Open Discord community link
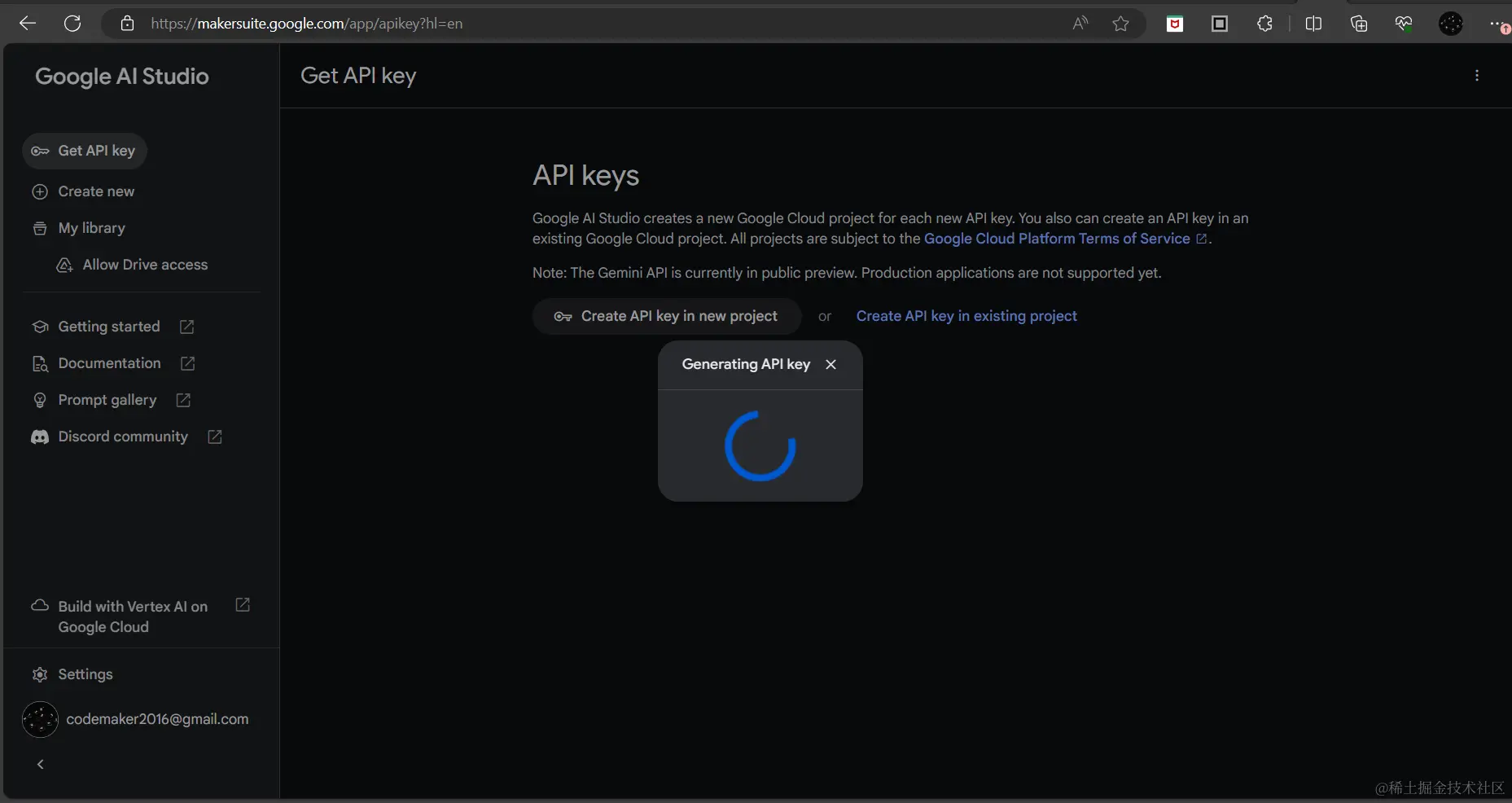1512x803 pixels. [x=123, y=437]
